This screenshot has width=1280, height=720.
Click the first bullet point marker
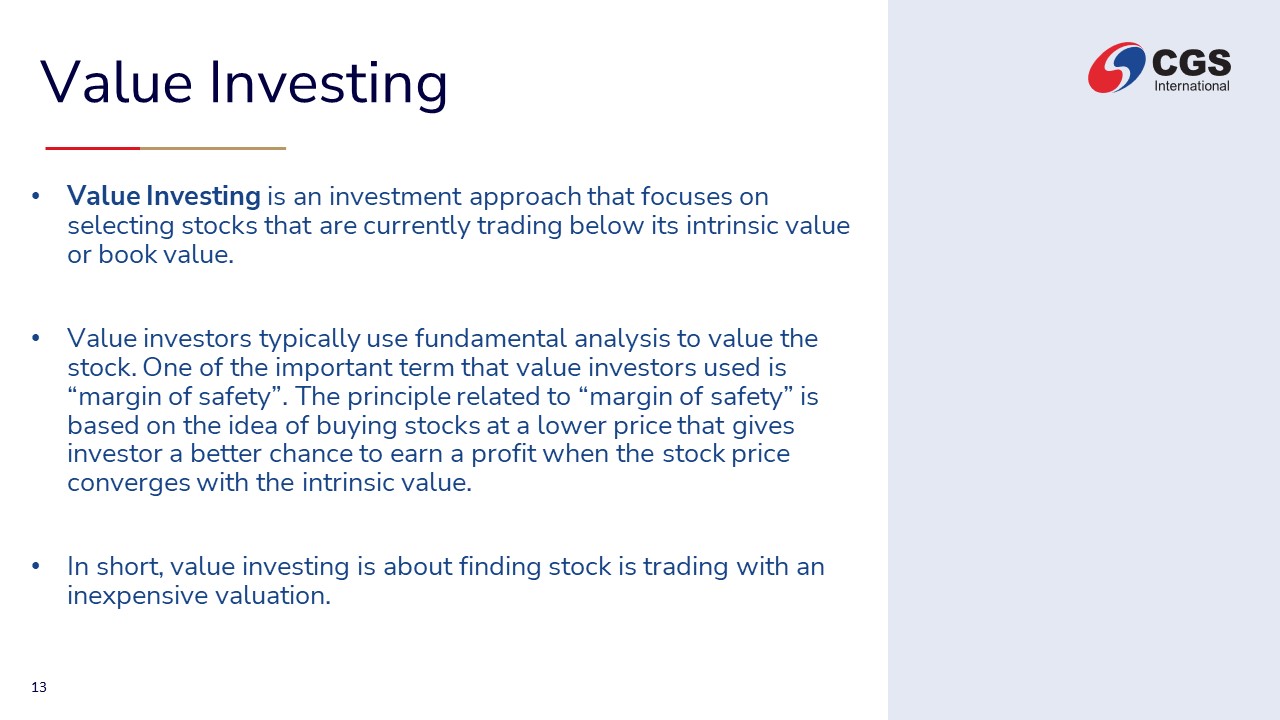pyautogui.click(x=36, y=196)
